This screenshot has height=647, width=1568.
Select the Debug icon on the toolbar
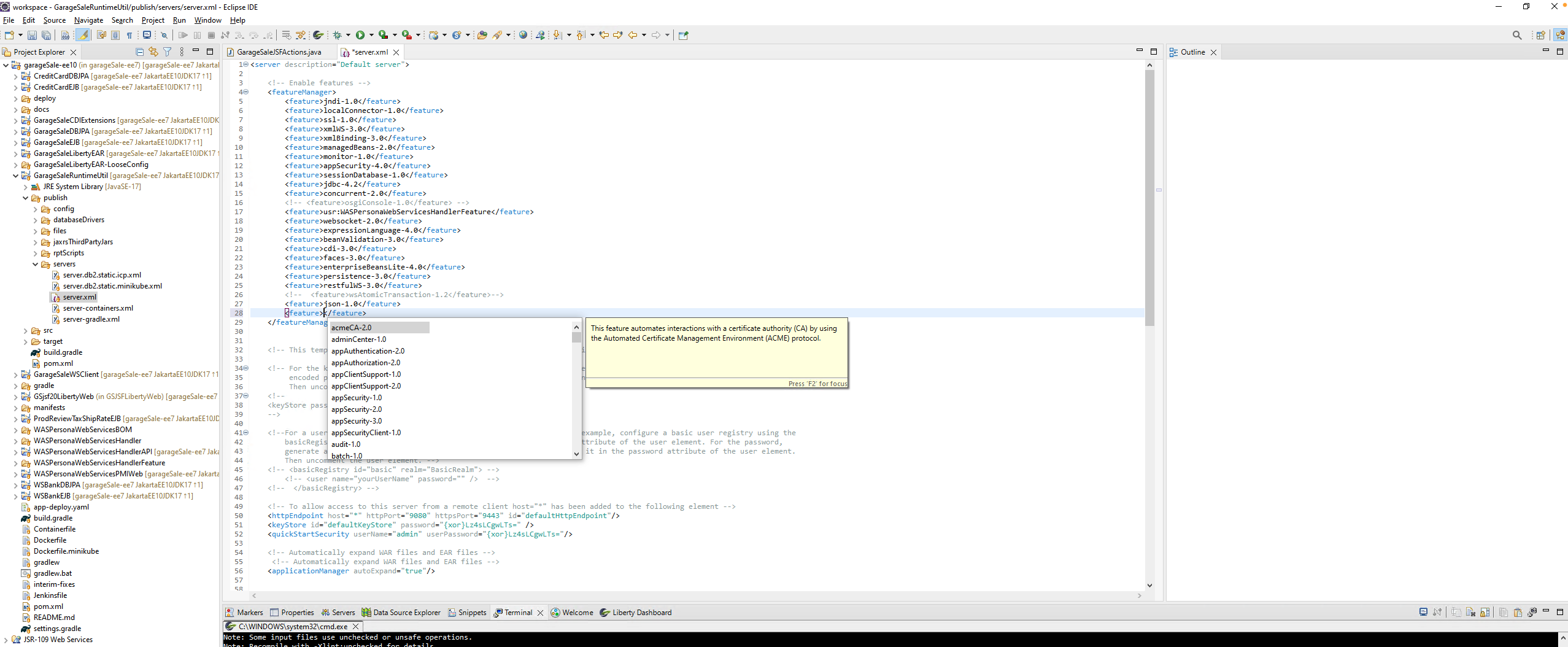(x=337, y=35)
